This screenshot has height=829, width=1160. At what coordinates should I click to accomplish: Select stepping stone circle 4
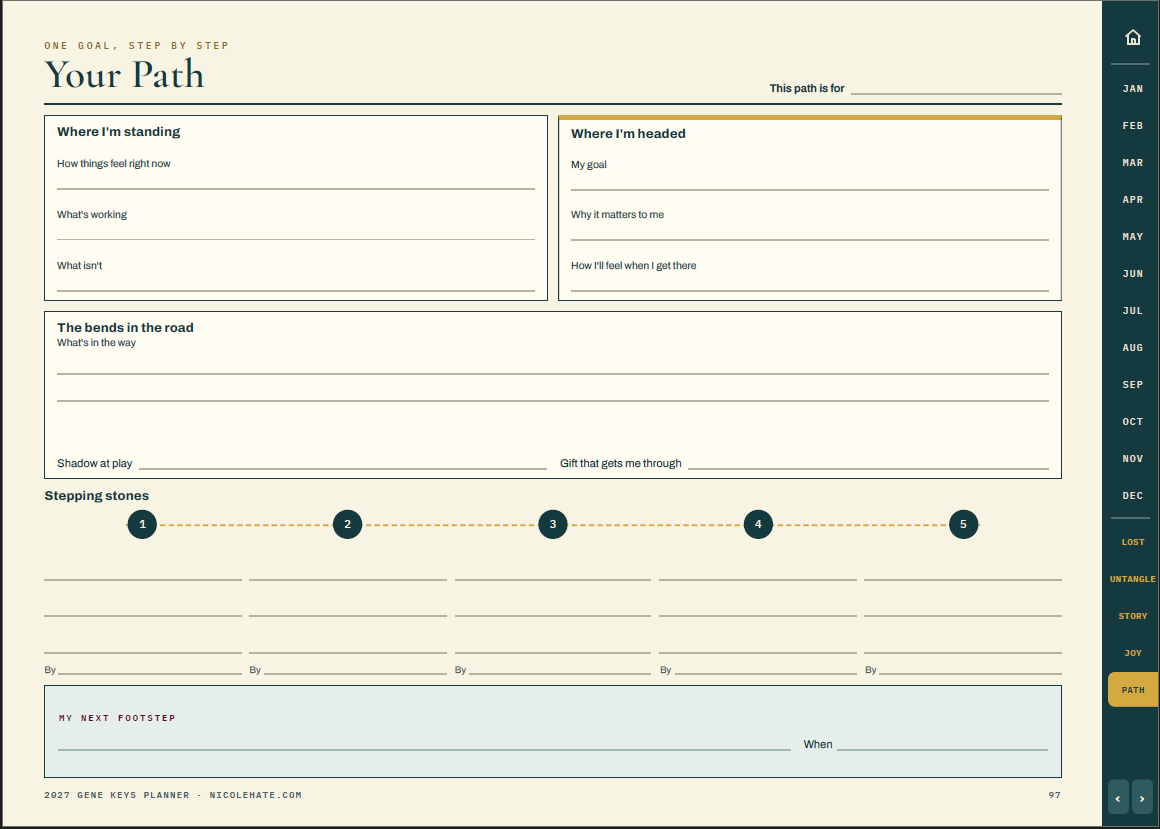[x=758, y=524]
